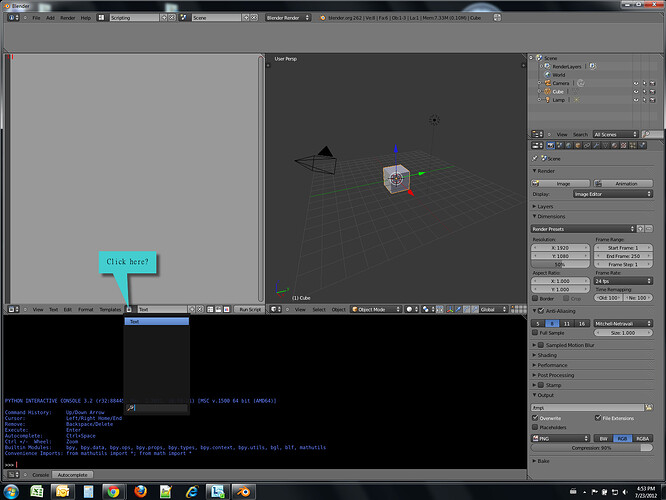Click the output folder browse icon
Screen dimensions: 666x500
(649, 407)
